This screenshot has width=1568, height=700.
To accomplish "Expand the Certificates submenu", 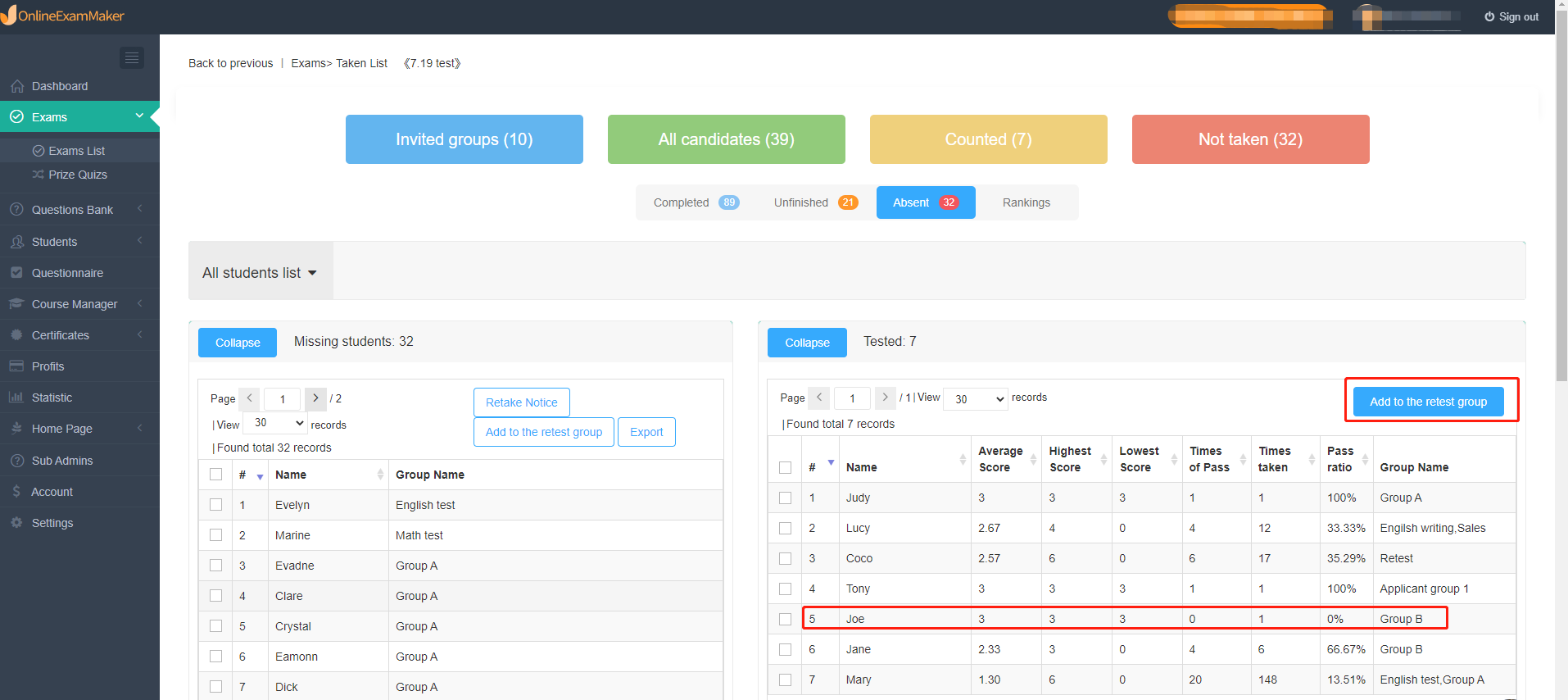I will (x=140, y=334).
